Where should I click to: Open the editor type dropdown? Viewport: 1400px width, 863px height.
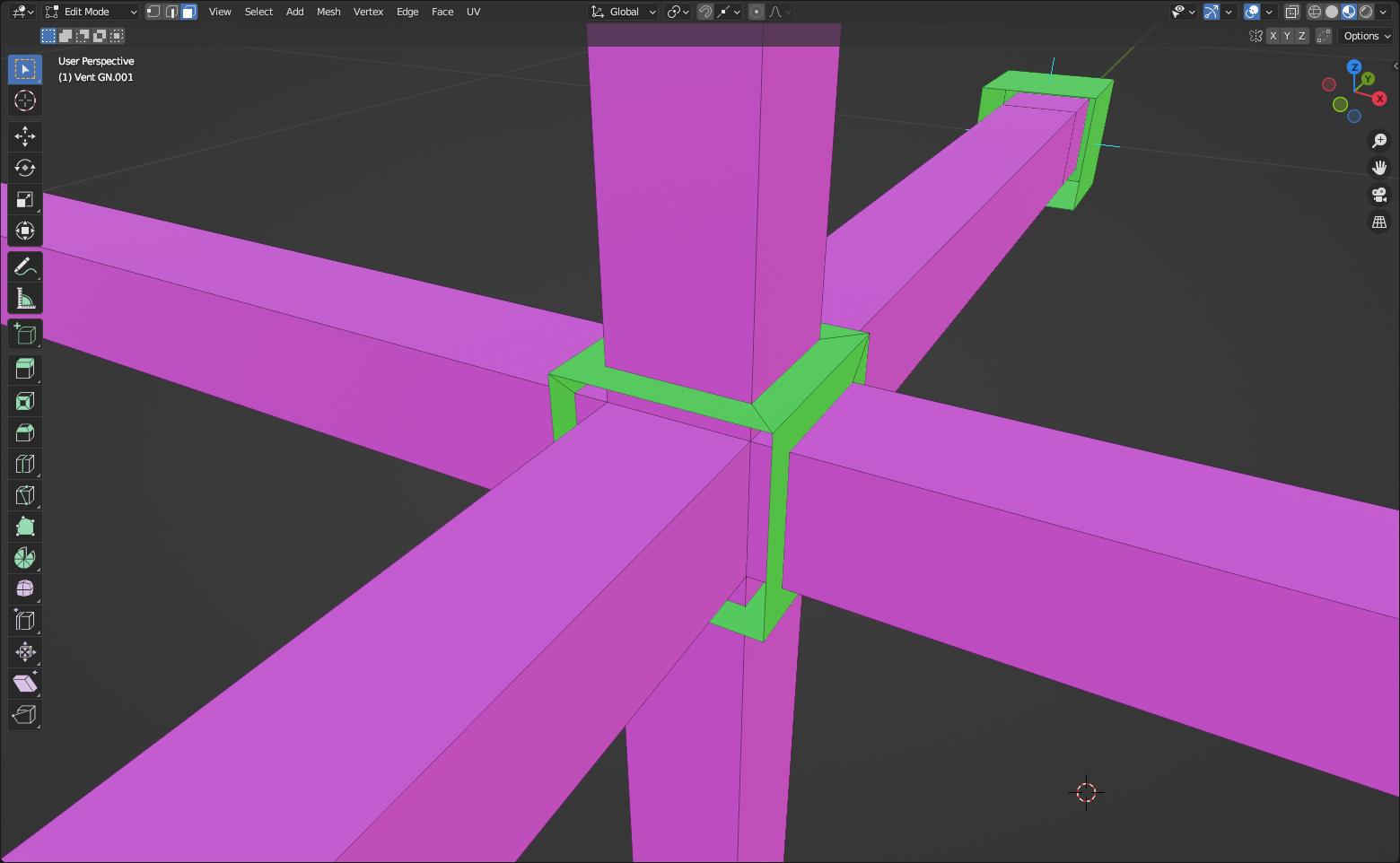pyautogui.click(x=22, y=12)
